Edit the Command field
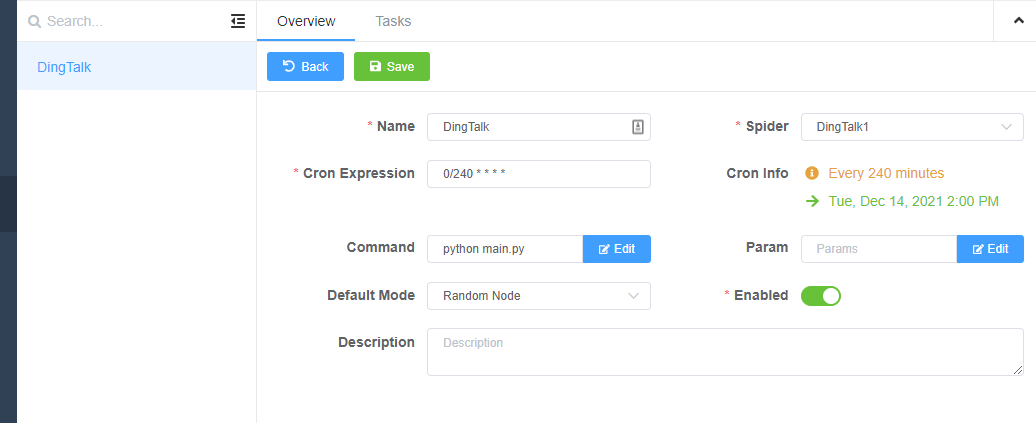This screenshot has width=1036, height=423. coord(616,249)
